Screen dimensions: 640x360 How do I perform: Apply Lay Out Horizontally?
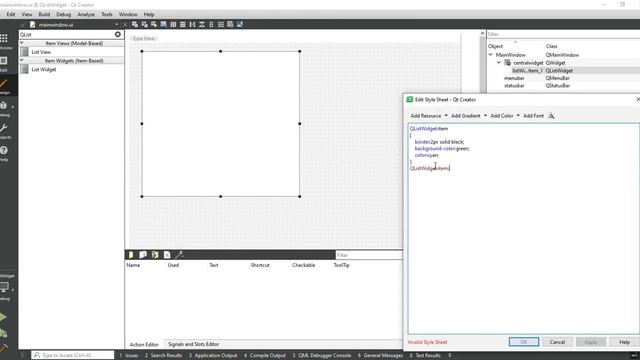coord(173,24)
